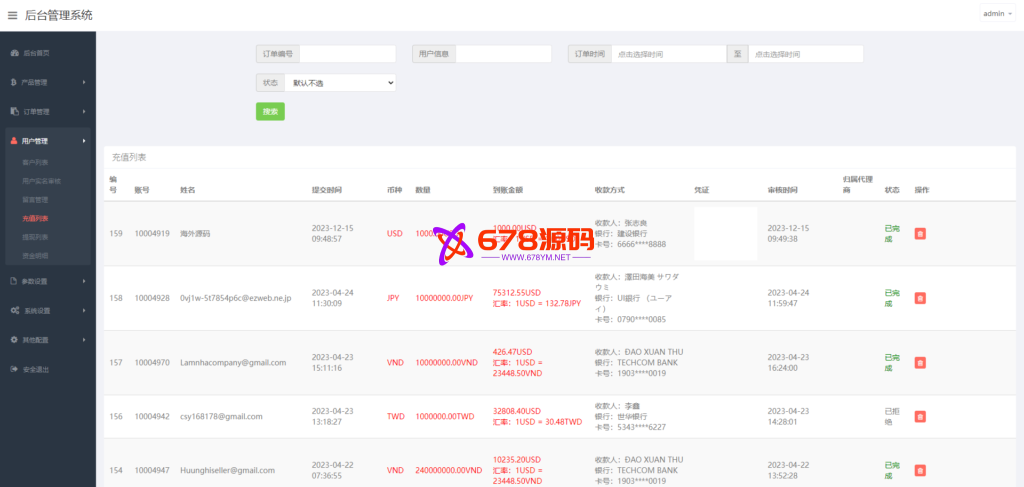Open the admin account dropdown
This screenshot has height=487, width=1024.
pyautogui.click(x=997, y=14)
